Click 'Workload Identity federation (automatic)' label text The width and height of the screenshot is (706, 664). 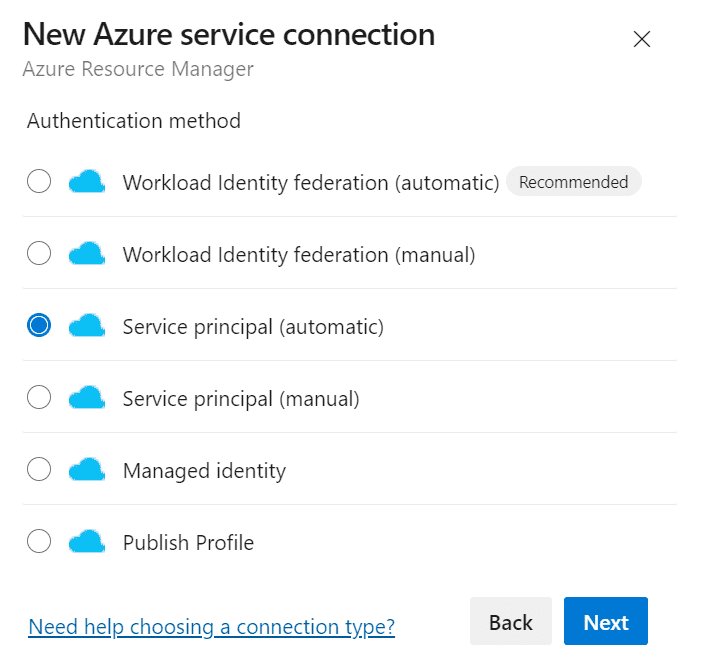tap(311, 183)
